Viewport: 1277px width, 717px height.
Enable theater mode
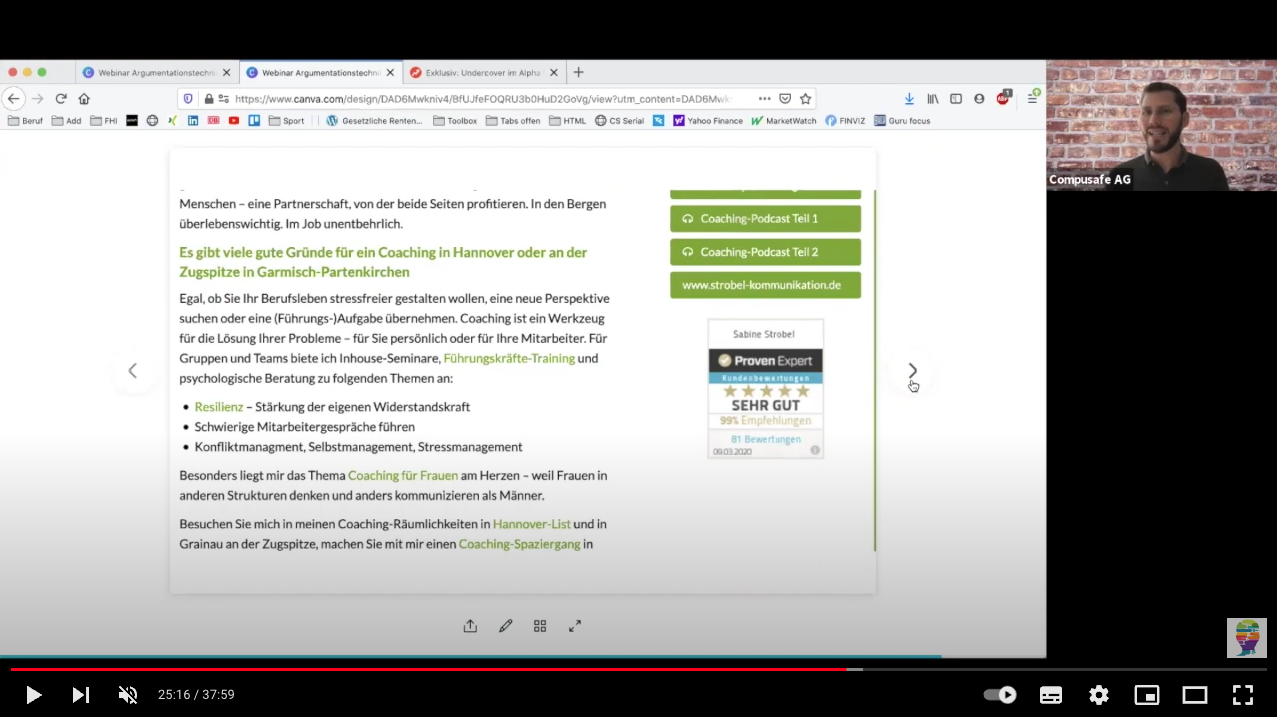(x=1195, y=695)
